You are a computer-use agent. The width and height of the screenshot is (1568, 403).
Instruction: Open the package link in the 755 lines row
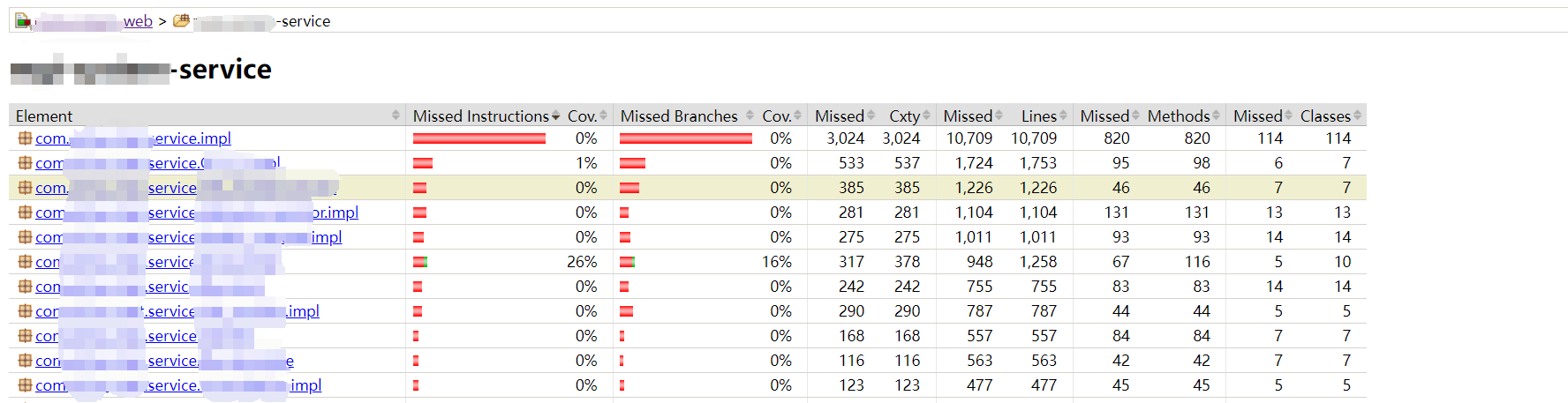[150, 287]
